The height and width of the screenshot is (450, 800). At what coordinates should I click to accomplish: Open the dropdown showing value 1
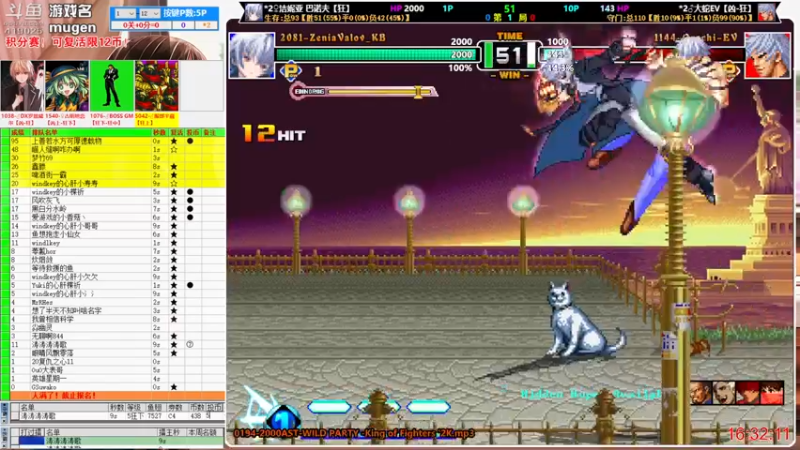(x=124, y=13)
